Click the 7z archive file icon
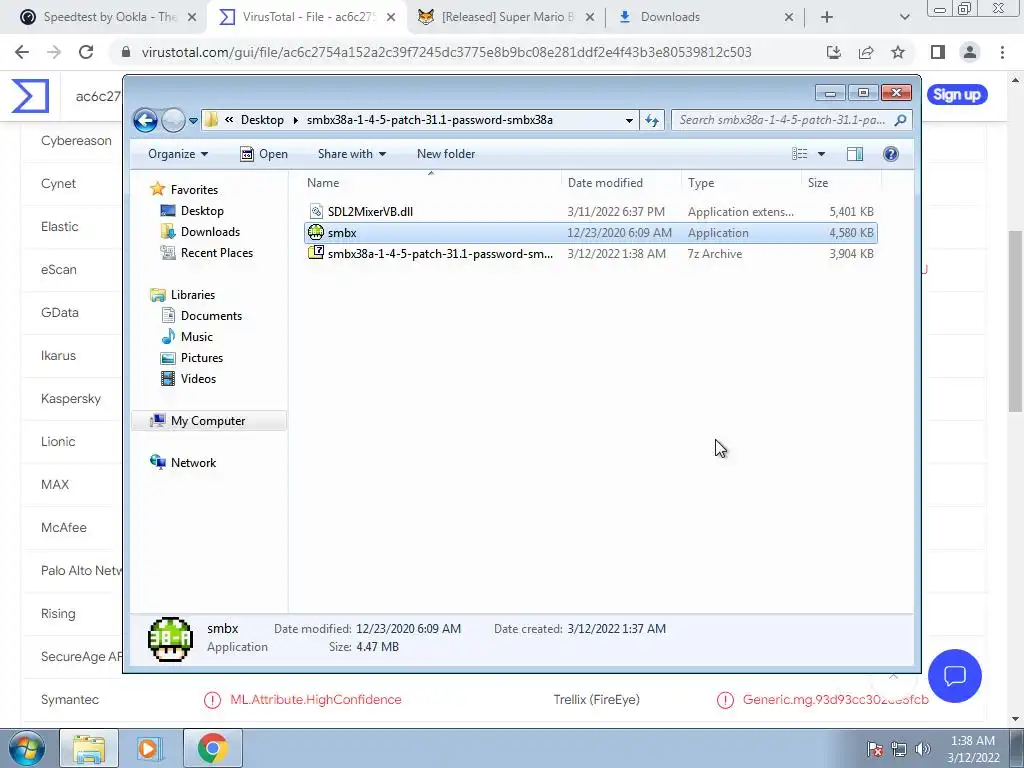1024x768 pixels. (x=316, y=253)
